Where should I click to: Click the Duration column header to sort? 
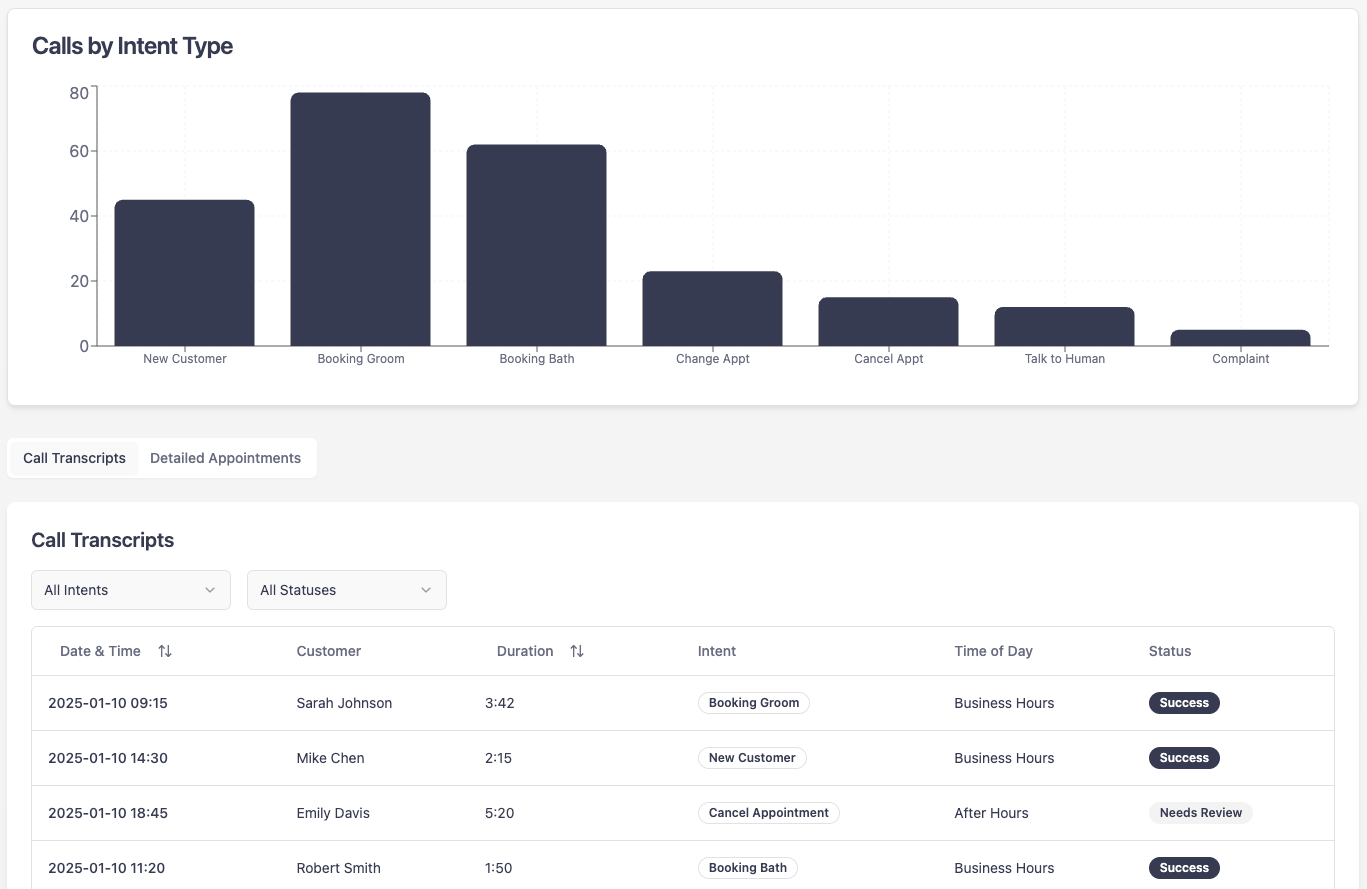tap(525, 651)
